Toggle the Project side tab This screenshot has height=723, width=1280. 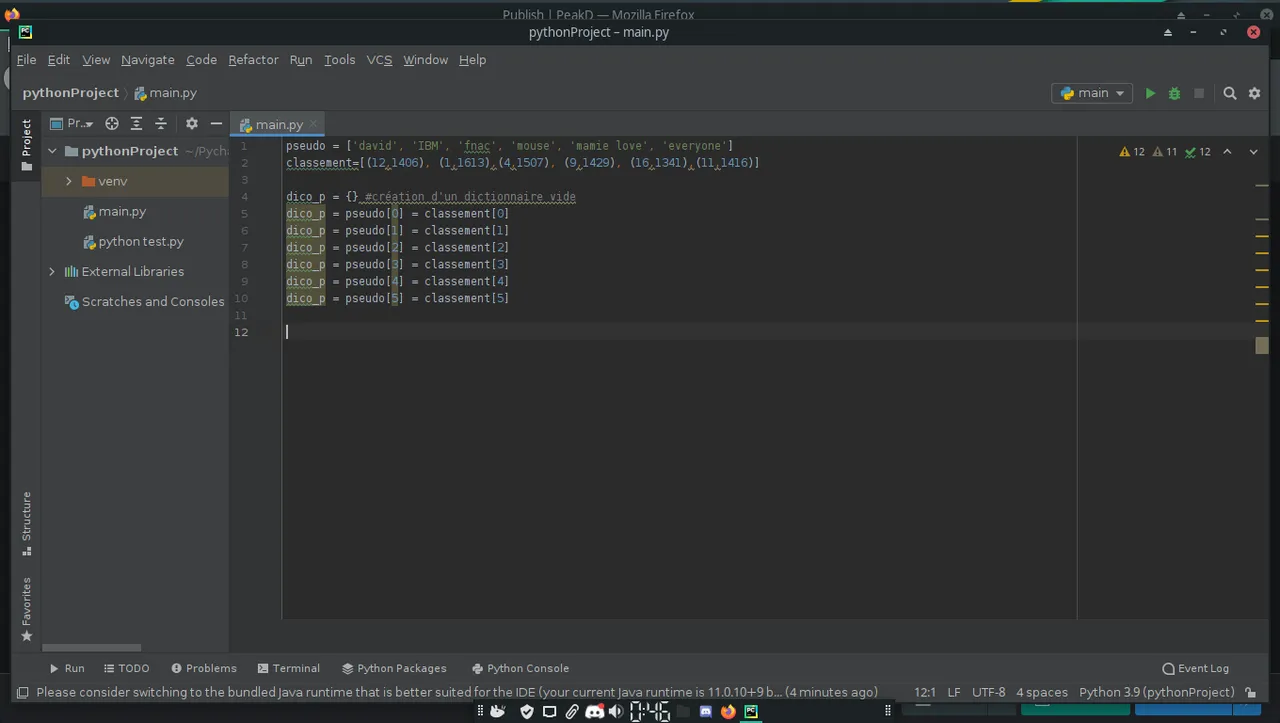(x=26, y=146)
